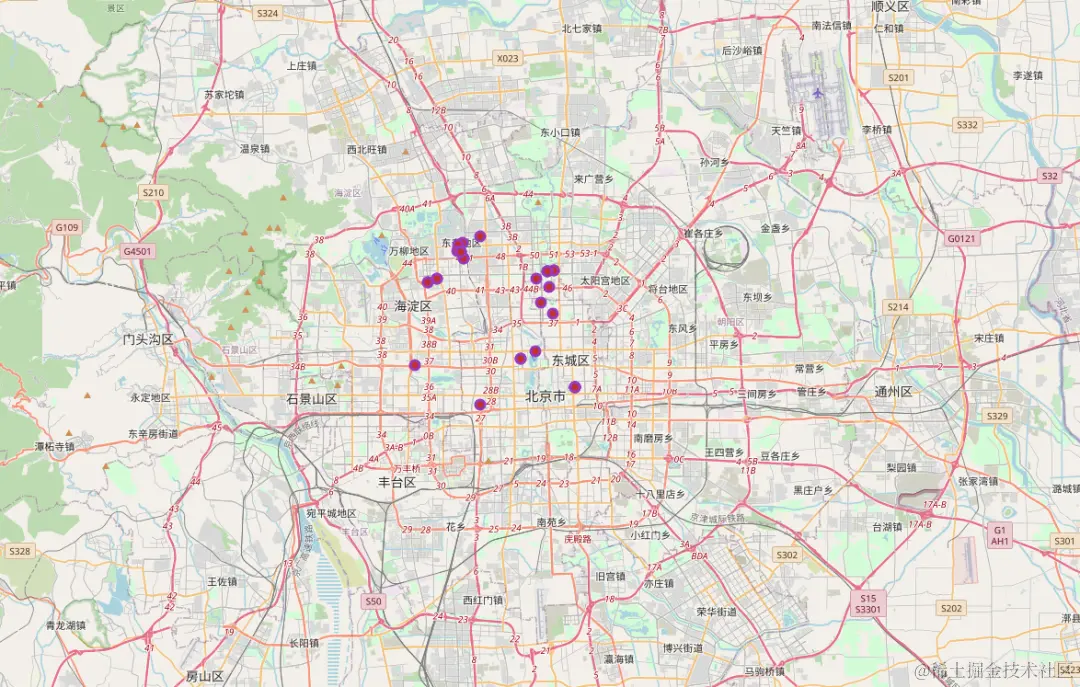Image resolution: width=1080 pixels, height=687 pixels.
Task: Click the S214 road shield
Action: point(898,307)
